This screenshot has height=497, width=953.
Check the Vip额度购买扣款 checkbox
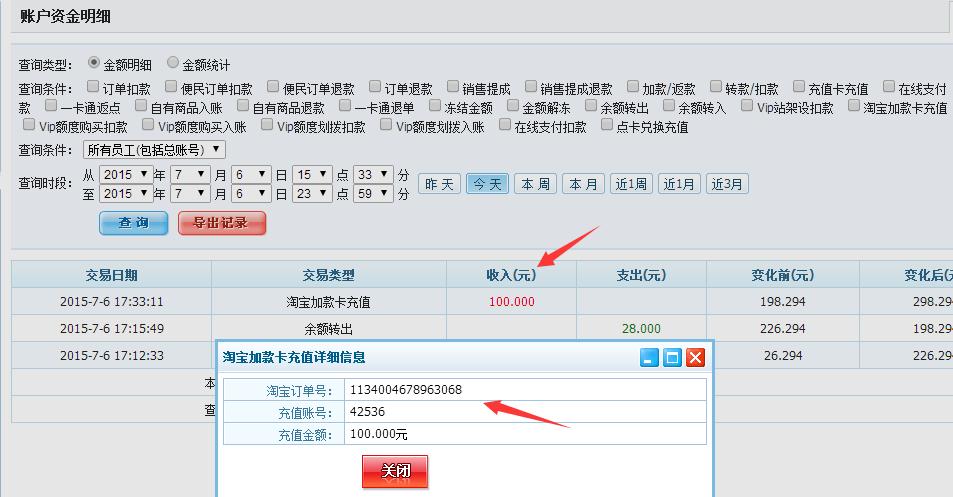pyautogui.click(x=29, y=125)
